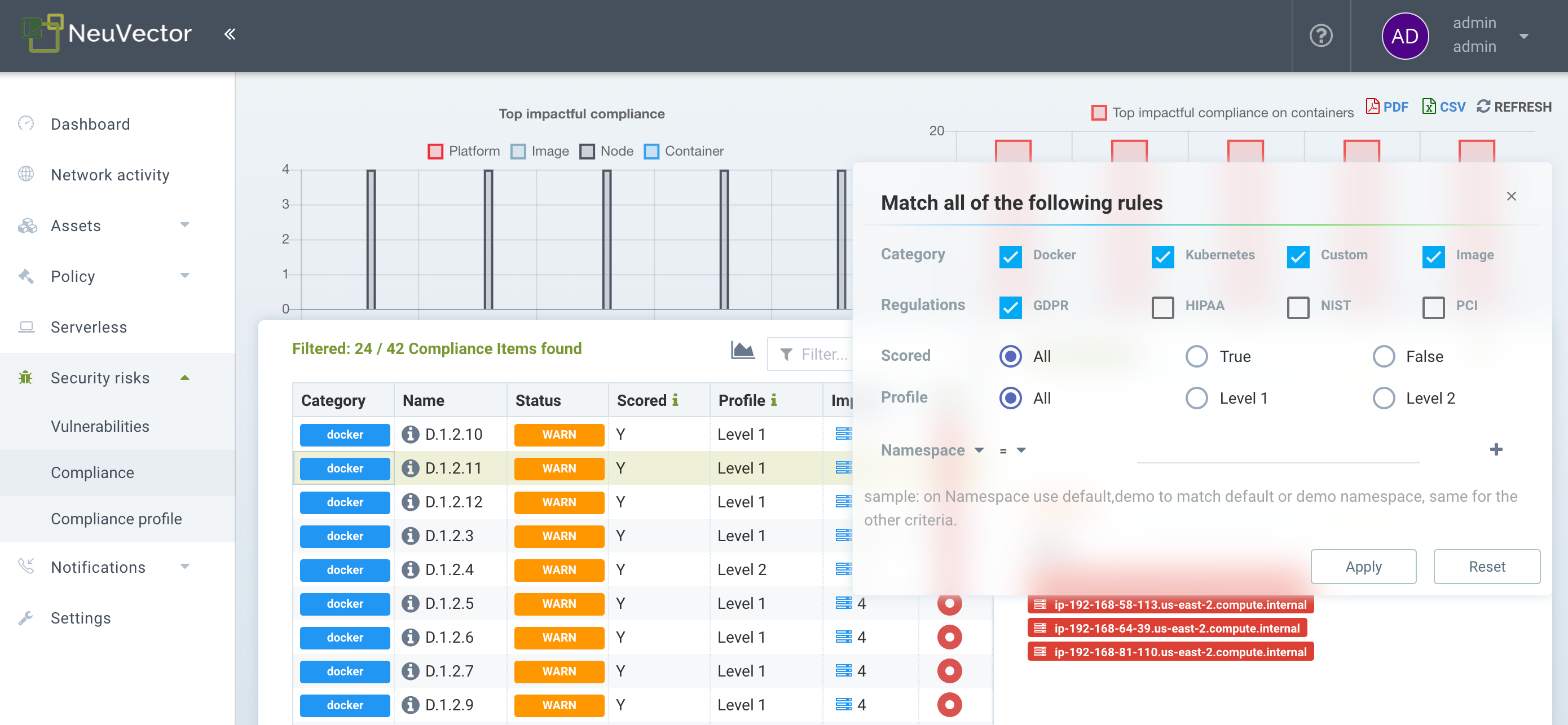Viewport: 1568px width, 725px height.
Task: Open the help question mark icon
Action: [1320, 36]
